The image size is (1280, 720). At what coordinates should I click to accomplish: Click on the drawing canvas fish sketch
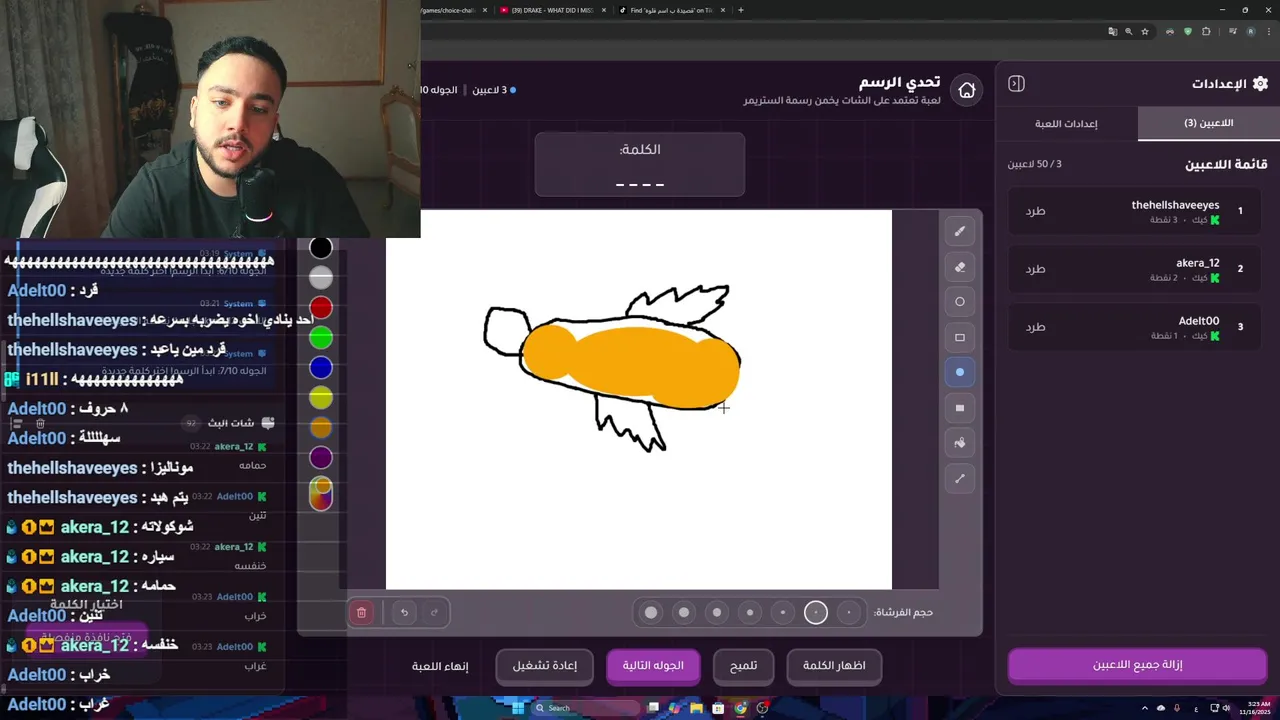613,368
